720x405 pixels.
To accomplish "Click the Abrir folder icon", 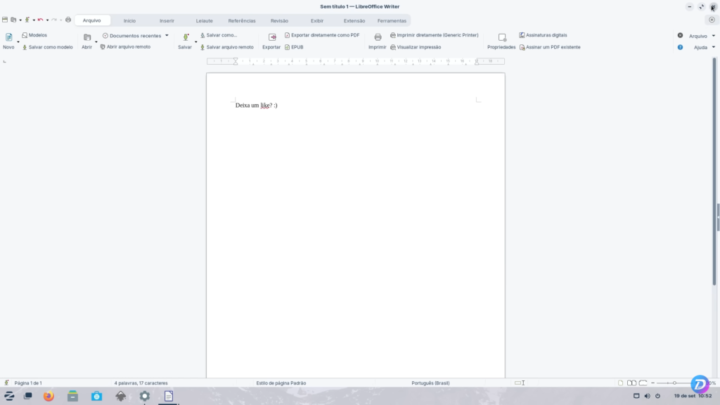I will tap(87, 38).
